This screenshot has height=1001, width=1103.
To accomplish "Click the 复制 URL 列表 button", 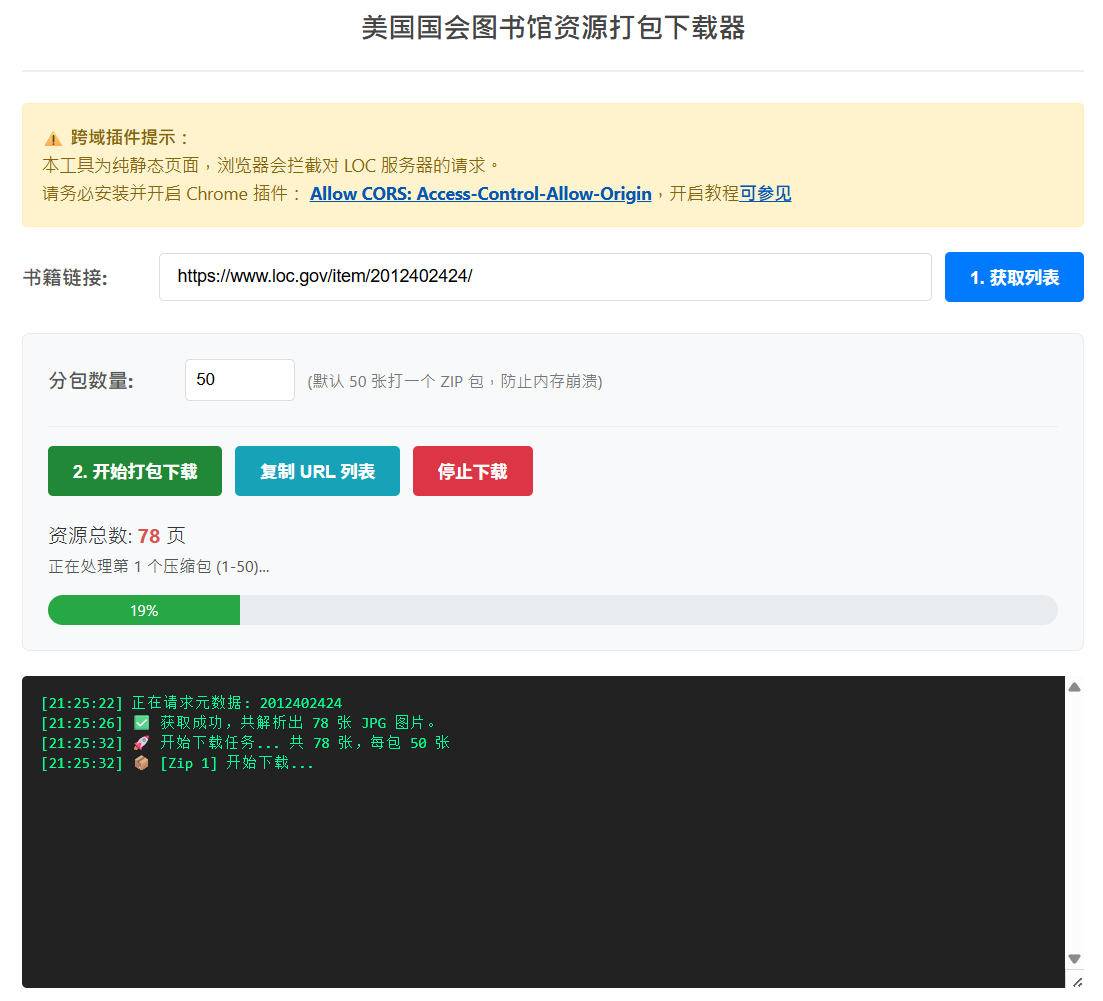I will 317,471.
